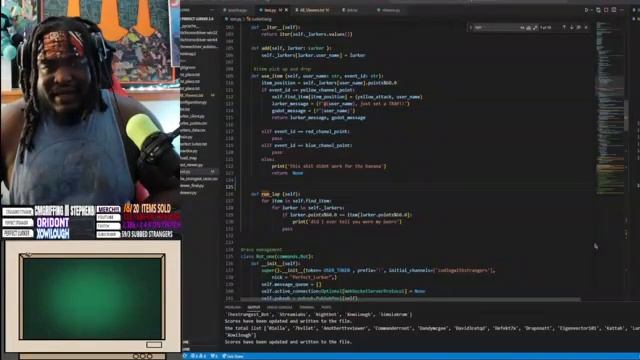Screen dimensions: 640x360
Task: Click into the Find search input
Action: [x=496, y=27]
